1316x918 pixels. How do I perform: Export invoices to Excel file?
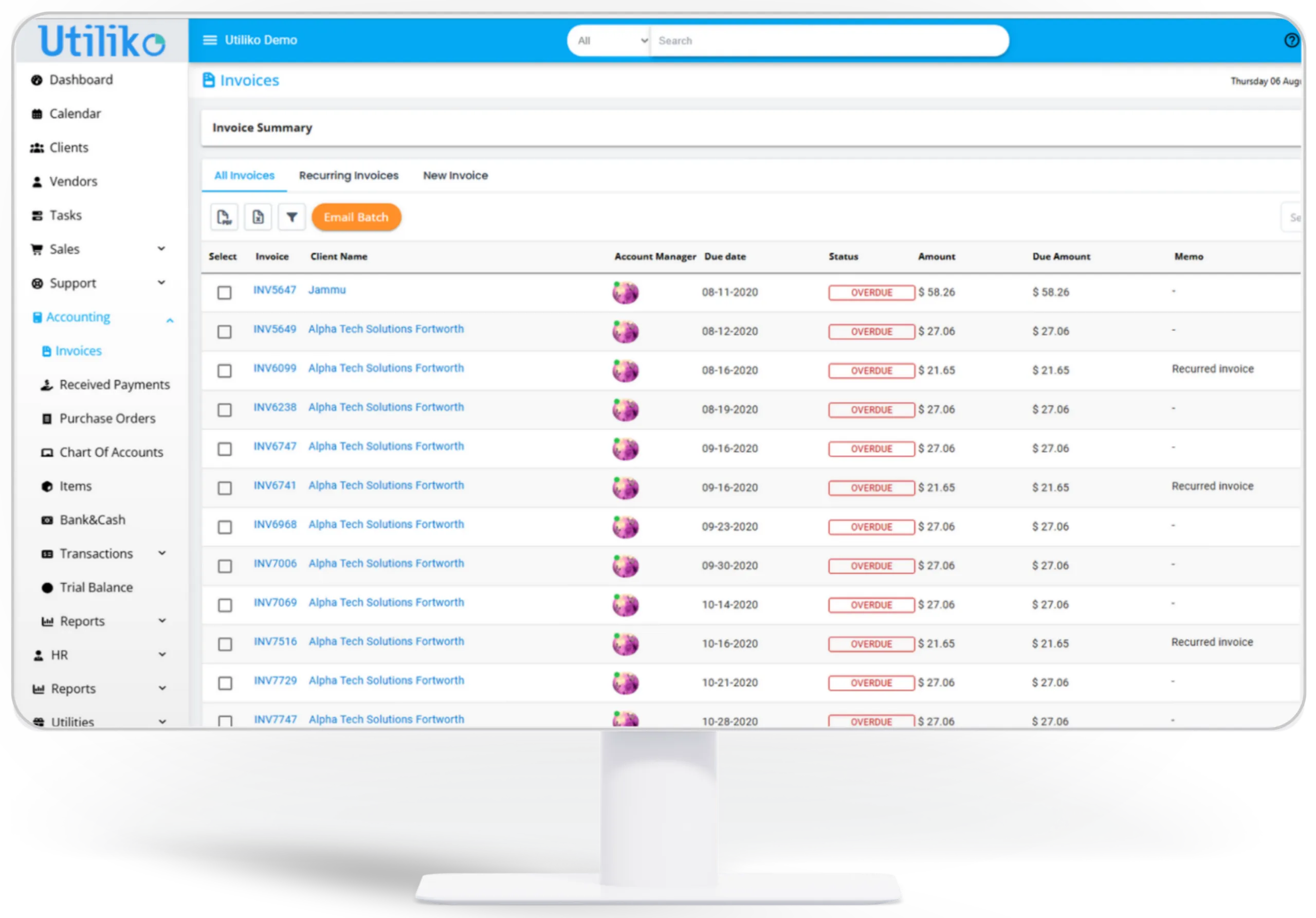[258, 218]
